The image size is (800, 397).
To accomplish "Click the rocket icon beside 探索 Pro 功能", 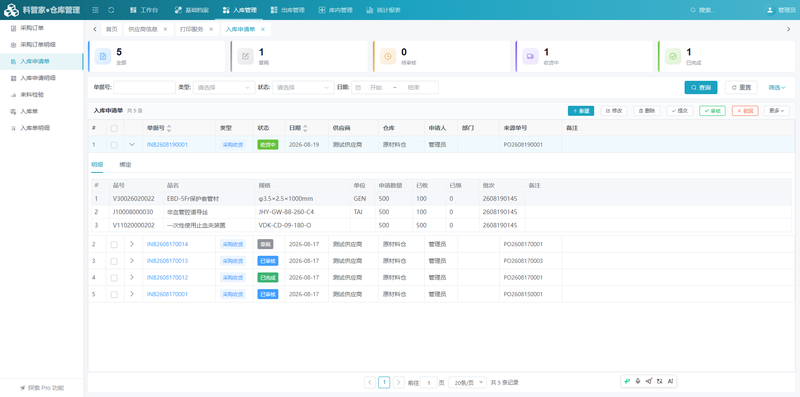I will tap(22, 388).
